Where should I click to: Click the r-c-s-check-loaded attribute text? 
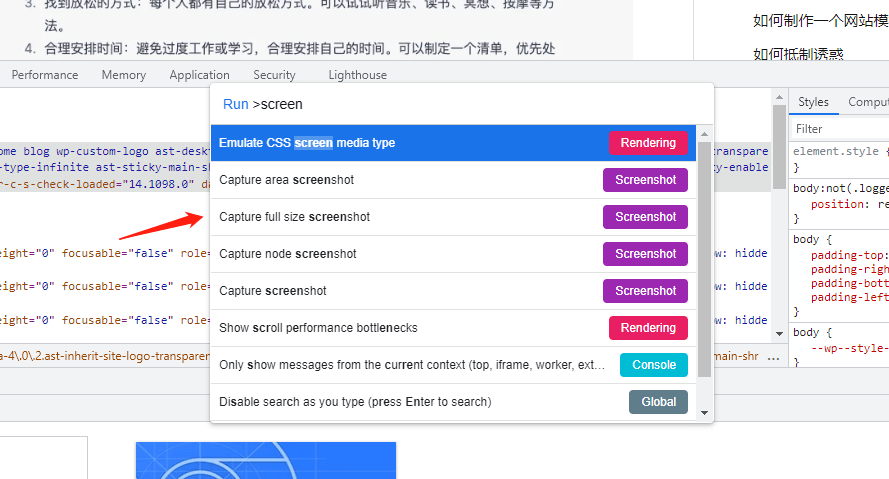pyautogui.click(x=97, y=184)
